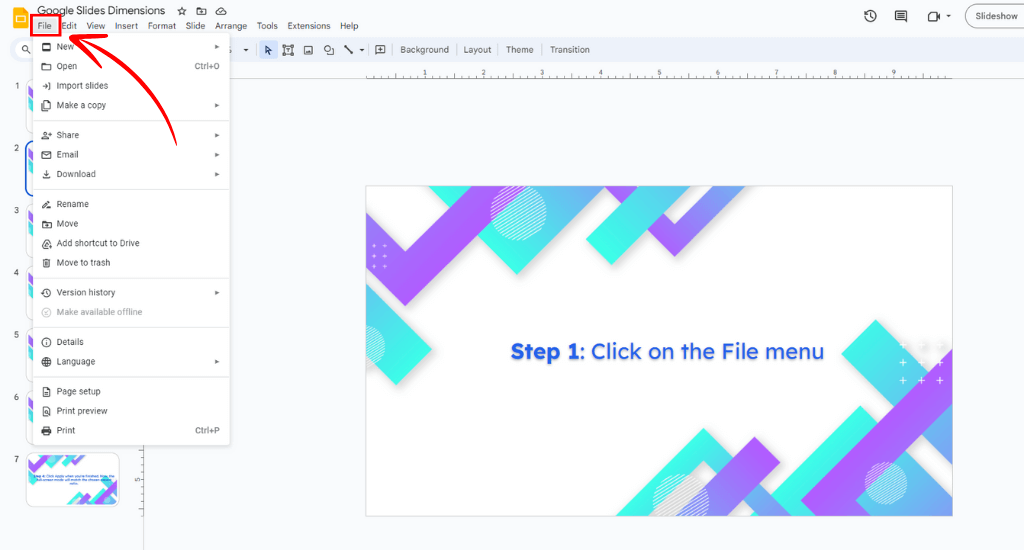
Task: Open the comments panel icon
Action: 901,16
